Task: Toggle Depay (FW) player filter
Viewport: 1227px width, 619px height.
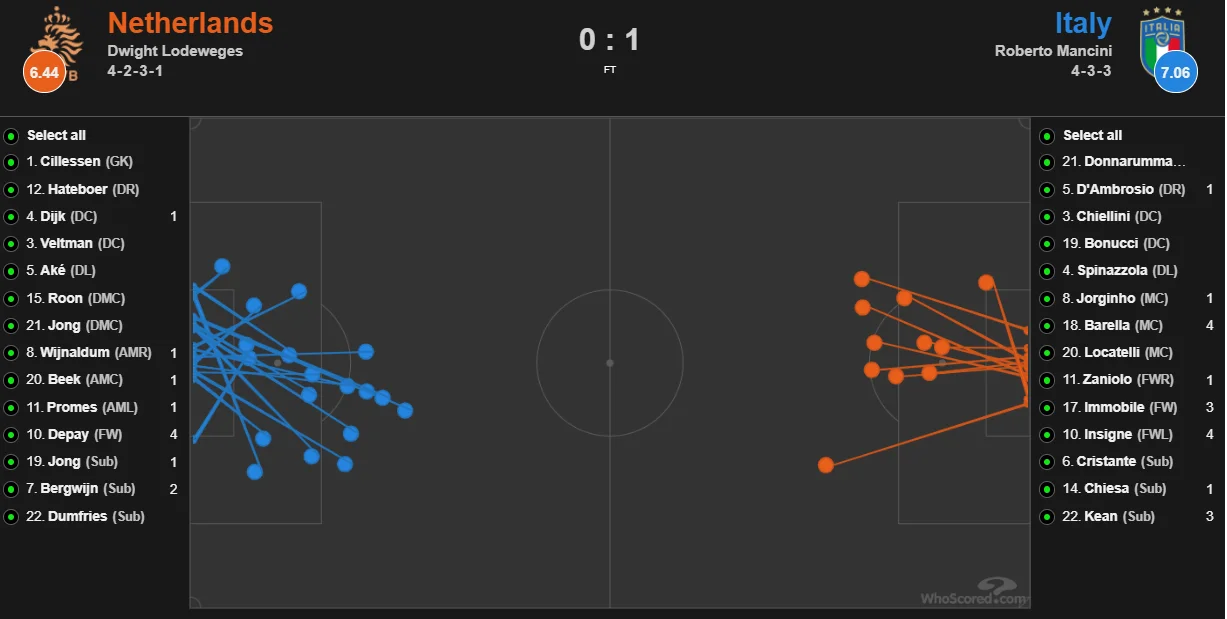Action: (11, 435)
